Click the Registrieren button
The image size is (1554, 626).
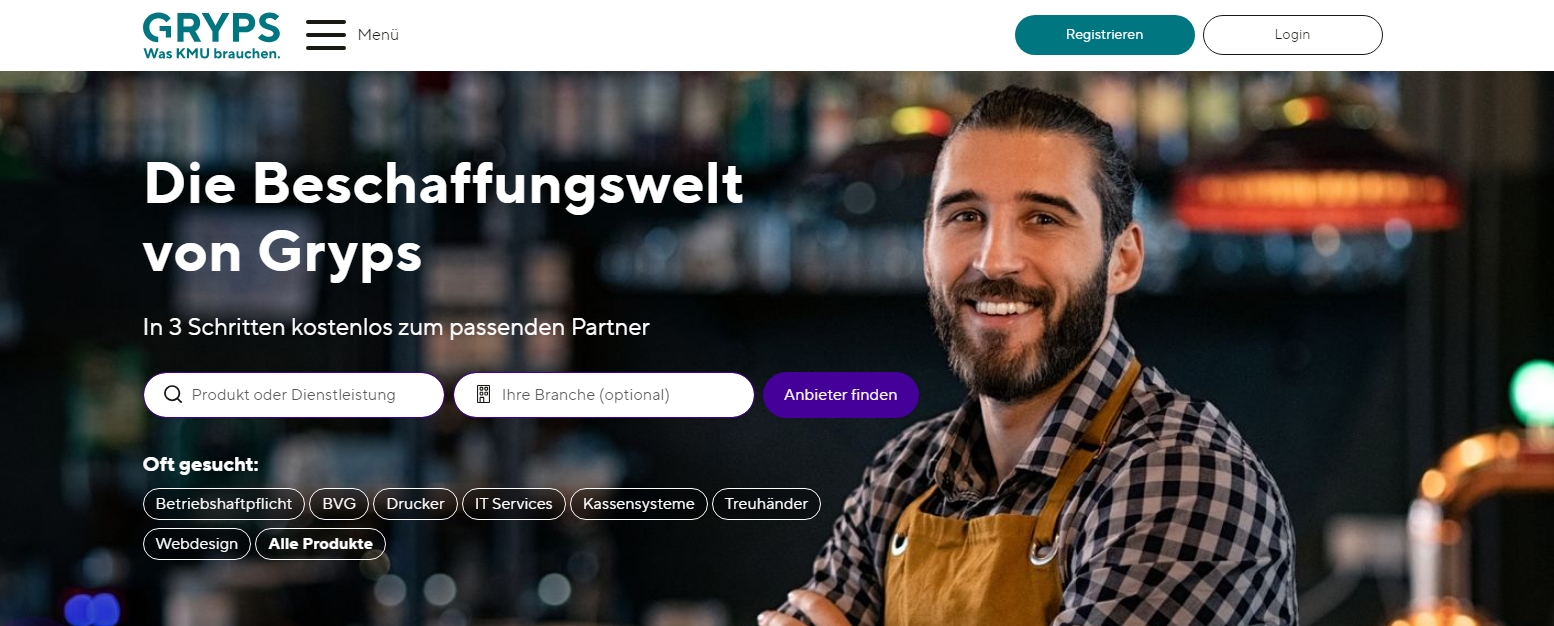pyautogui.click(x=1105, y=35)
